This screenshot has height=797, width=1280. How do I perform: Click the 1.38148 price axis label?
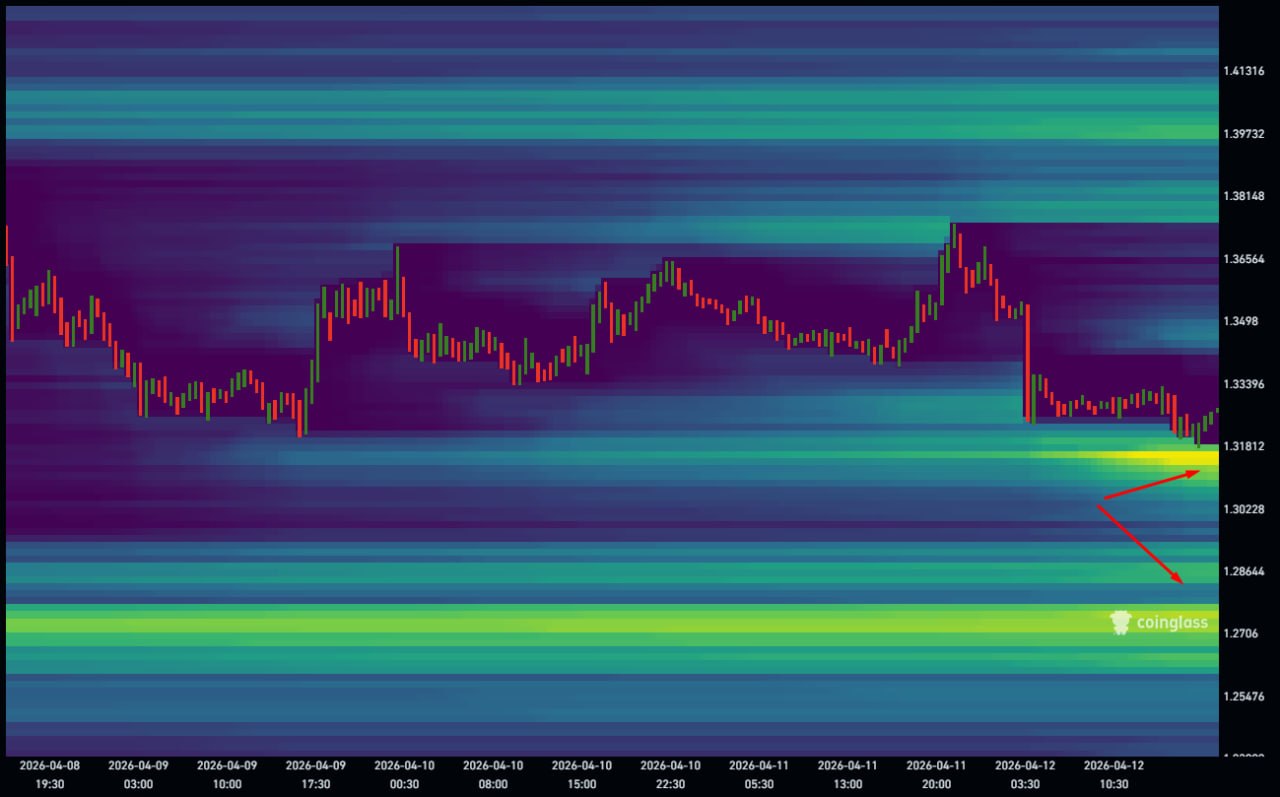click(1244, 196)
